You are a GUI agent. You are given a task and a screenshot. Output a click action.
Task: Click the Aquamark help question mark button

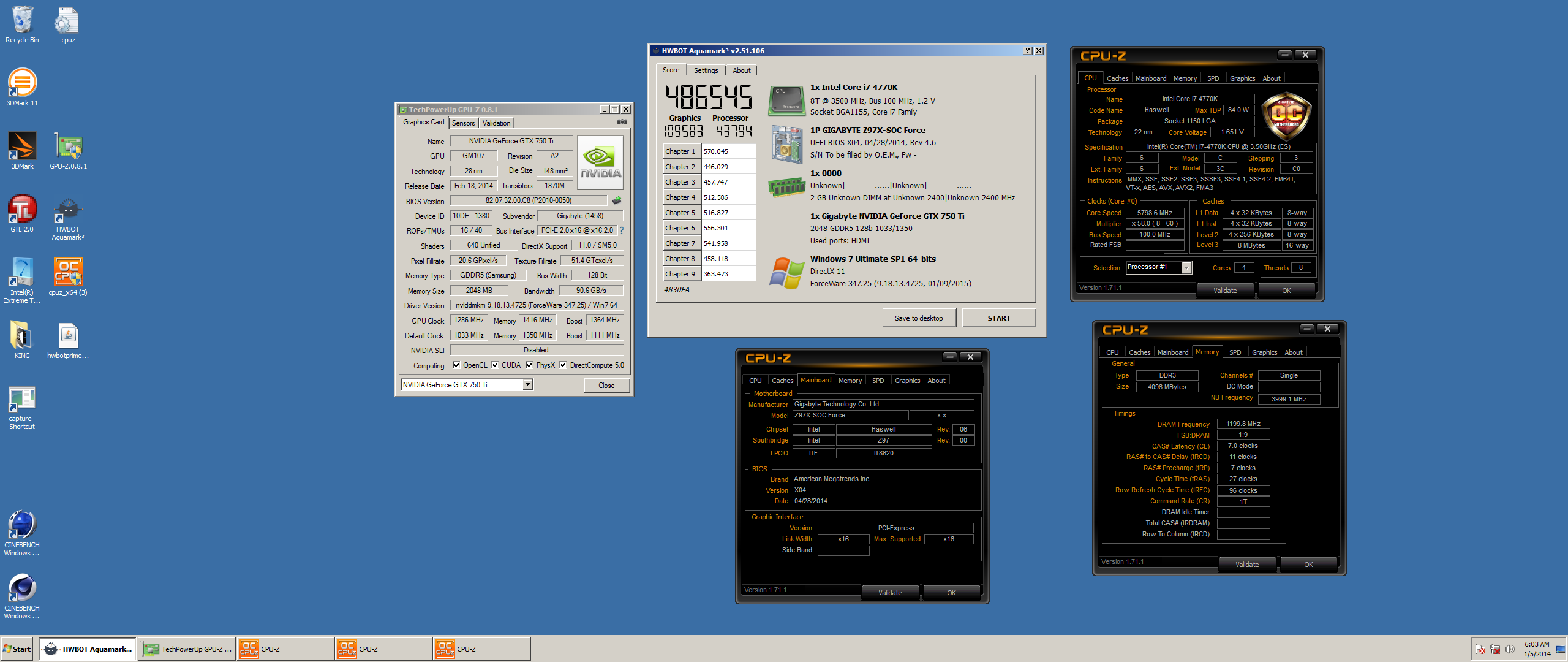click(x=1027, y=51)
